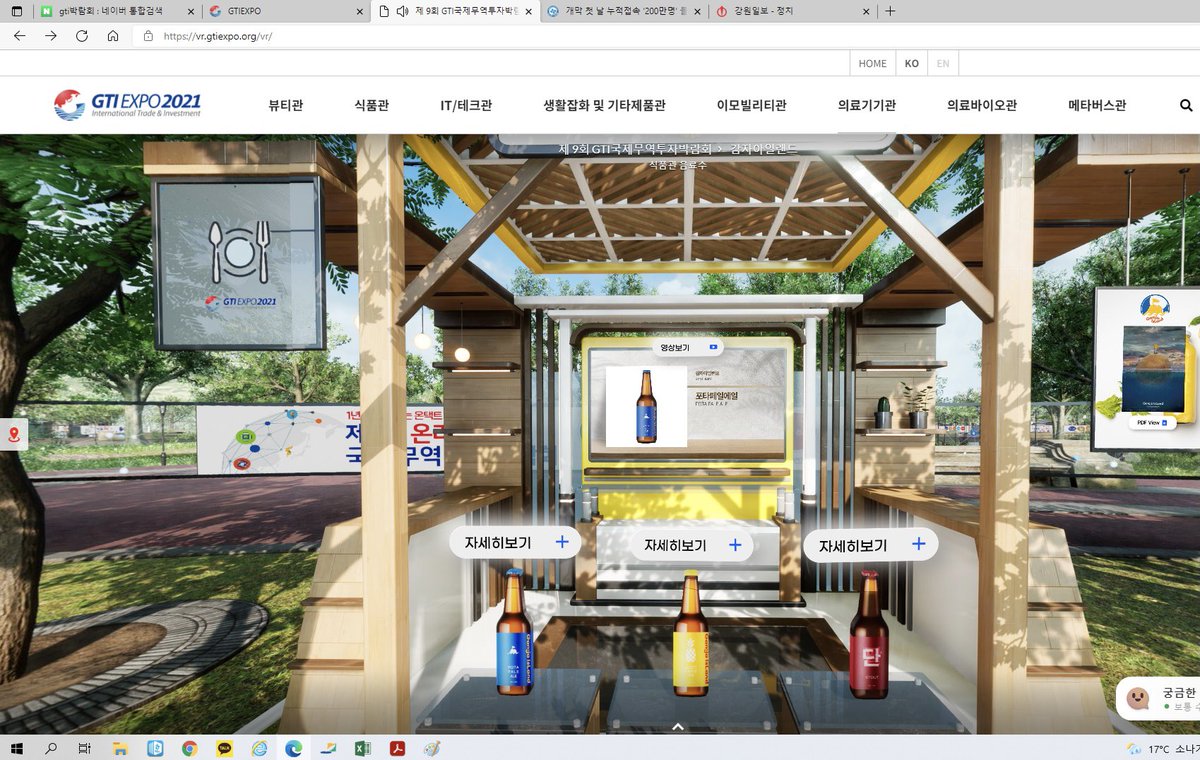Switch to the 개막 첫 날 누적접속 tab

(624, 11)
